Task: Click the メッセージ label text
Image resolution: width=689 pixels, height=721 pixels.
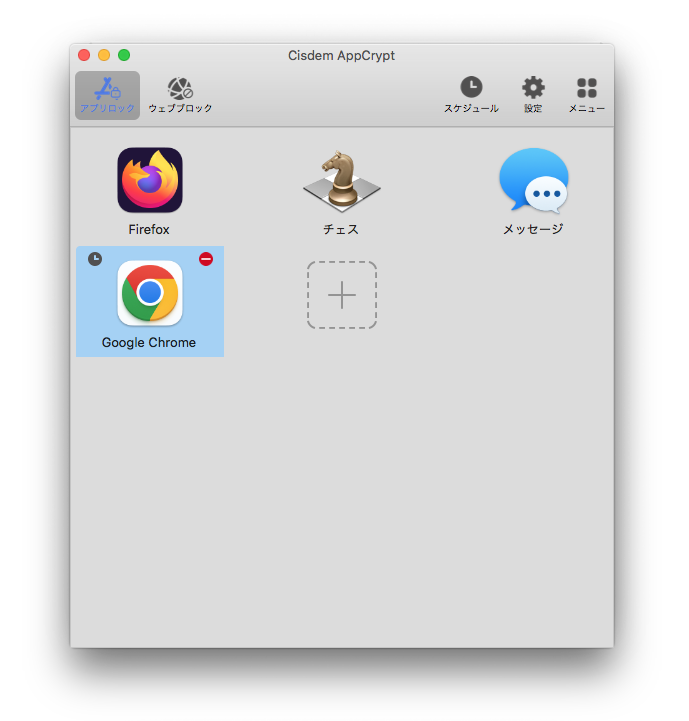Action: [x=533, y=229]
